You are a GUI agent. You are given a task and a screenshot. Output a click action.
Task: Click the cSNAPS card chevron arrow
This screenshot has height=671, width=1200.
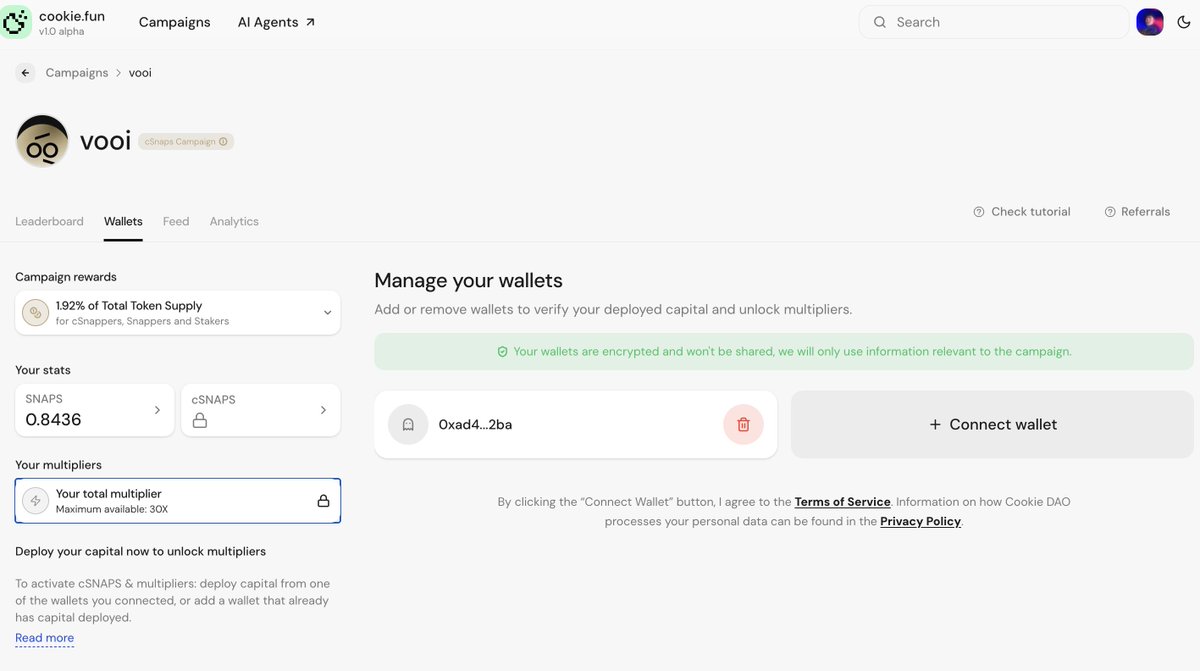click(322, 410)
